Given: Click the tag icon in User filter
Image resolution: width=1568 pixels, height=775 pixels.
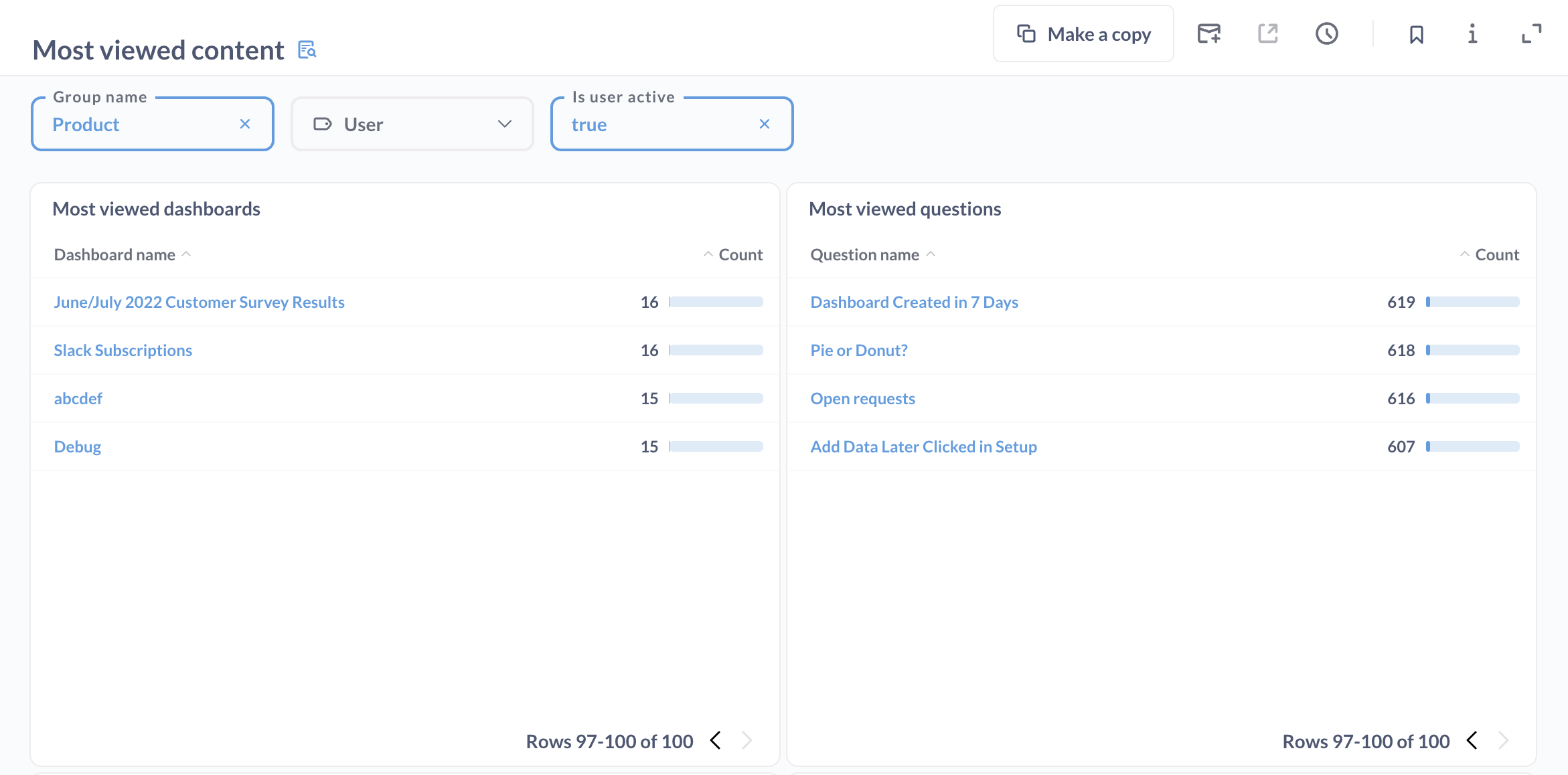Looking at the screenshot, I should tap(323, 123).
